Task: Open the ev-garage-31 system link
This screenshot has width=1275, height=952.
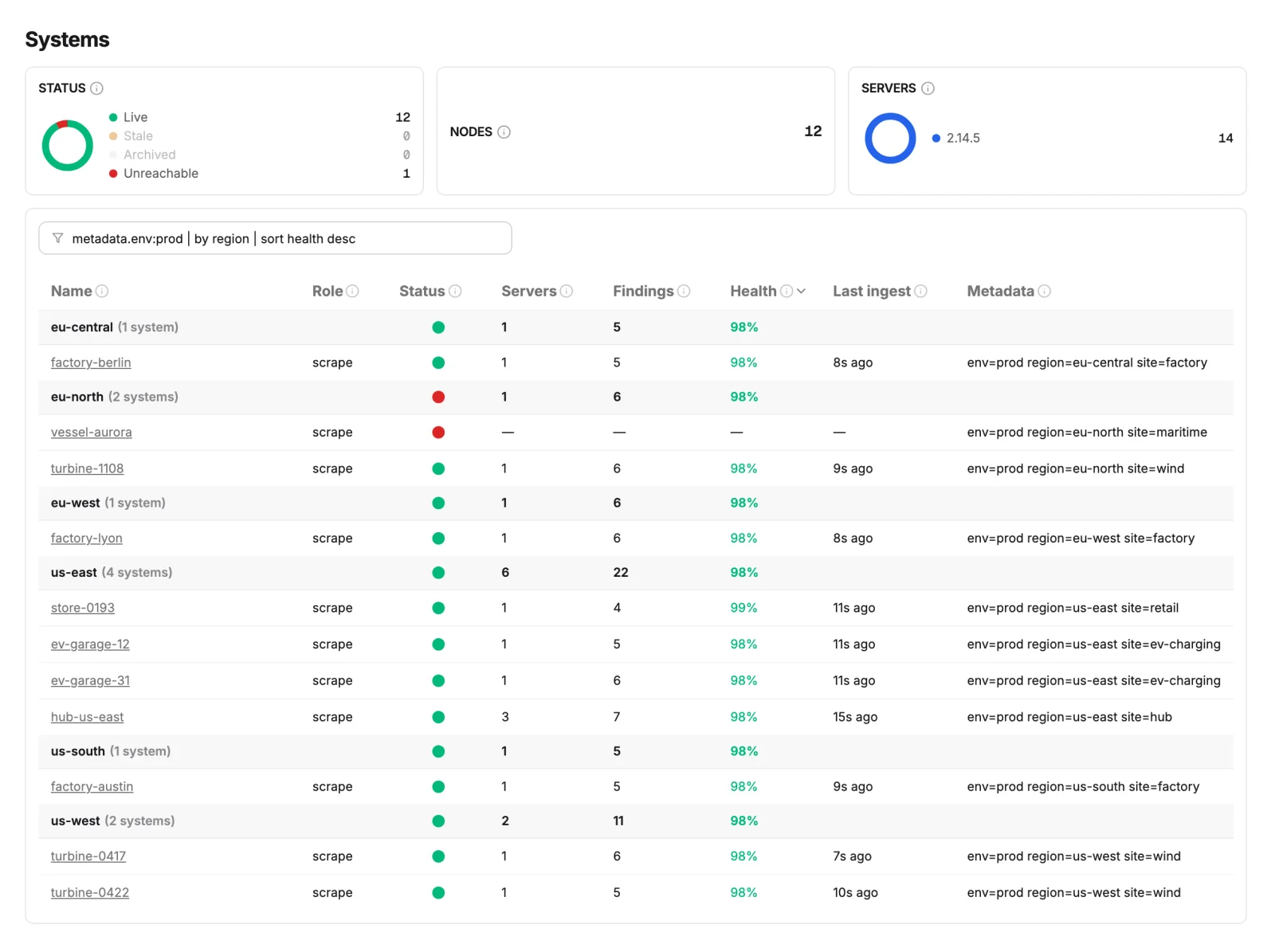Action: pyautogui.click(x=90, y=681)
